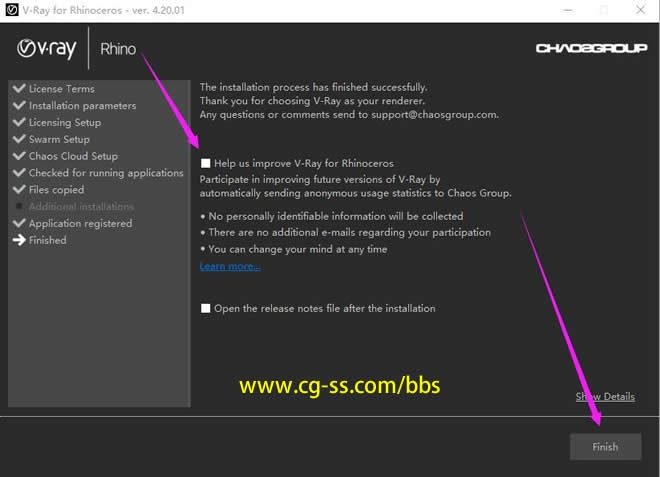Image resolution: width=660 pixels, height=477 pixels.
Task: Click the Finished step arrow icon
Action: (x=19, y=240)
